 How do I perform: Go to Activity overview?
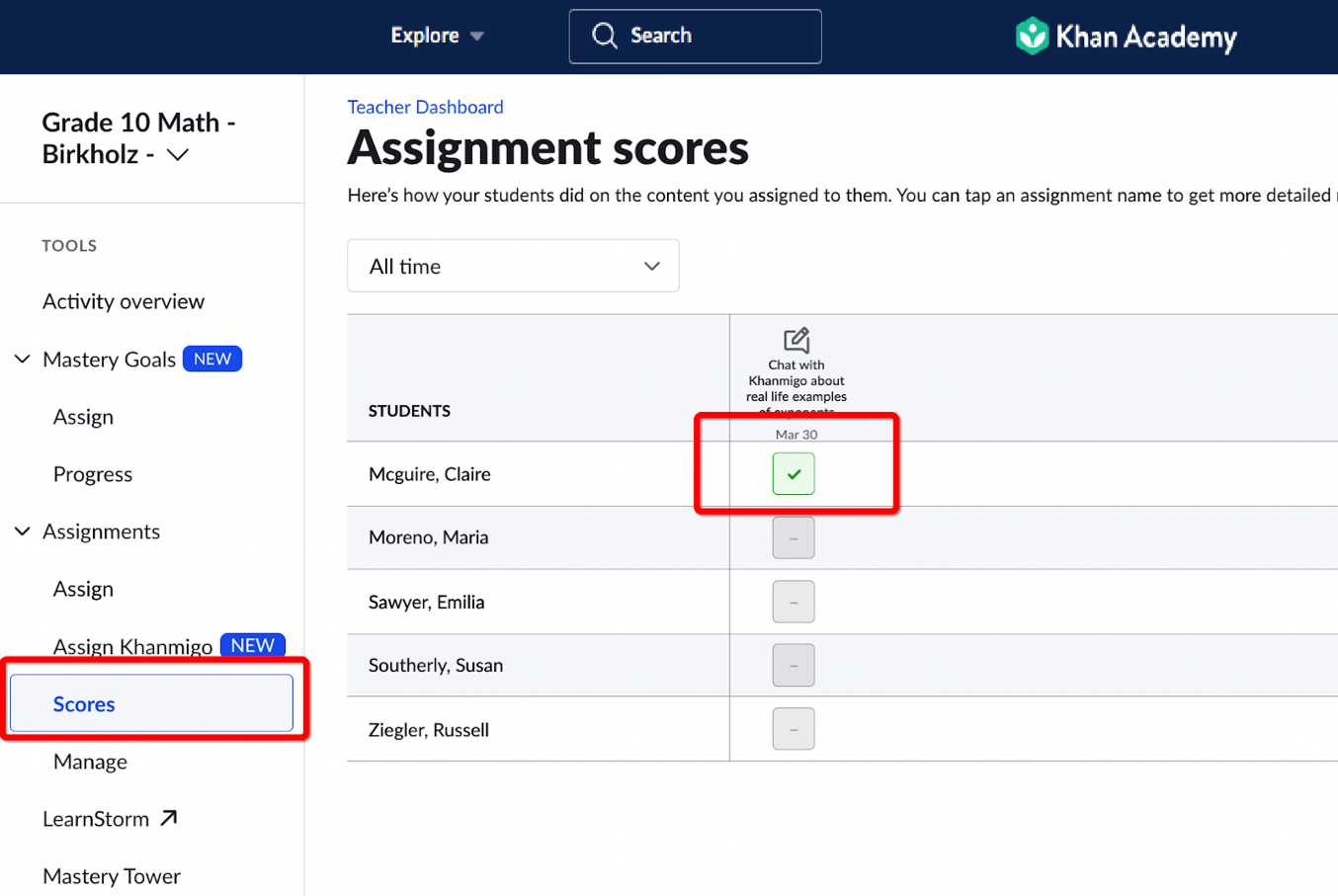pos(124,301)
